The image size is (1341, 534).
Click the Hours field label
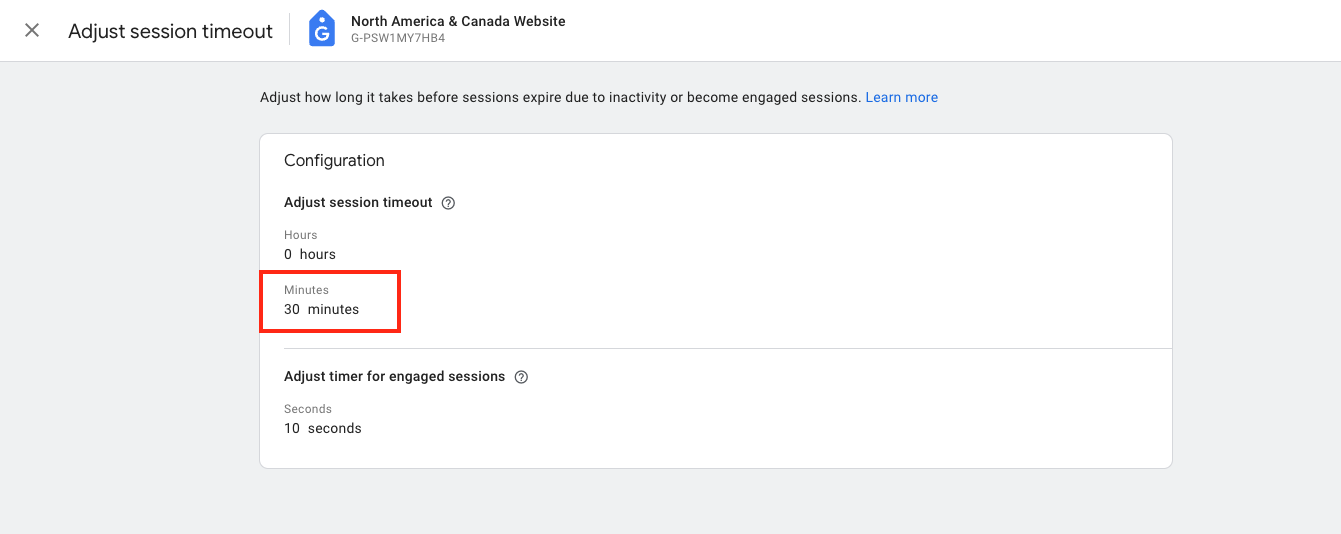click(301, 235)
